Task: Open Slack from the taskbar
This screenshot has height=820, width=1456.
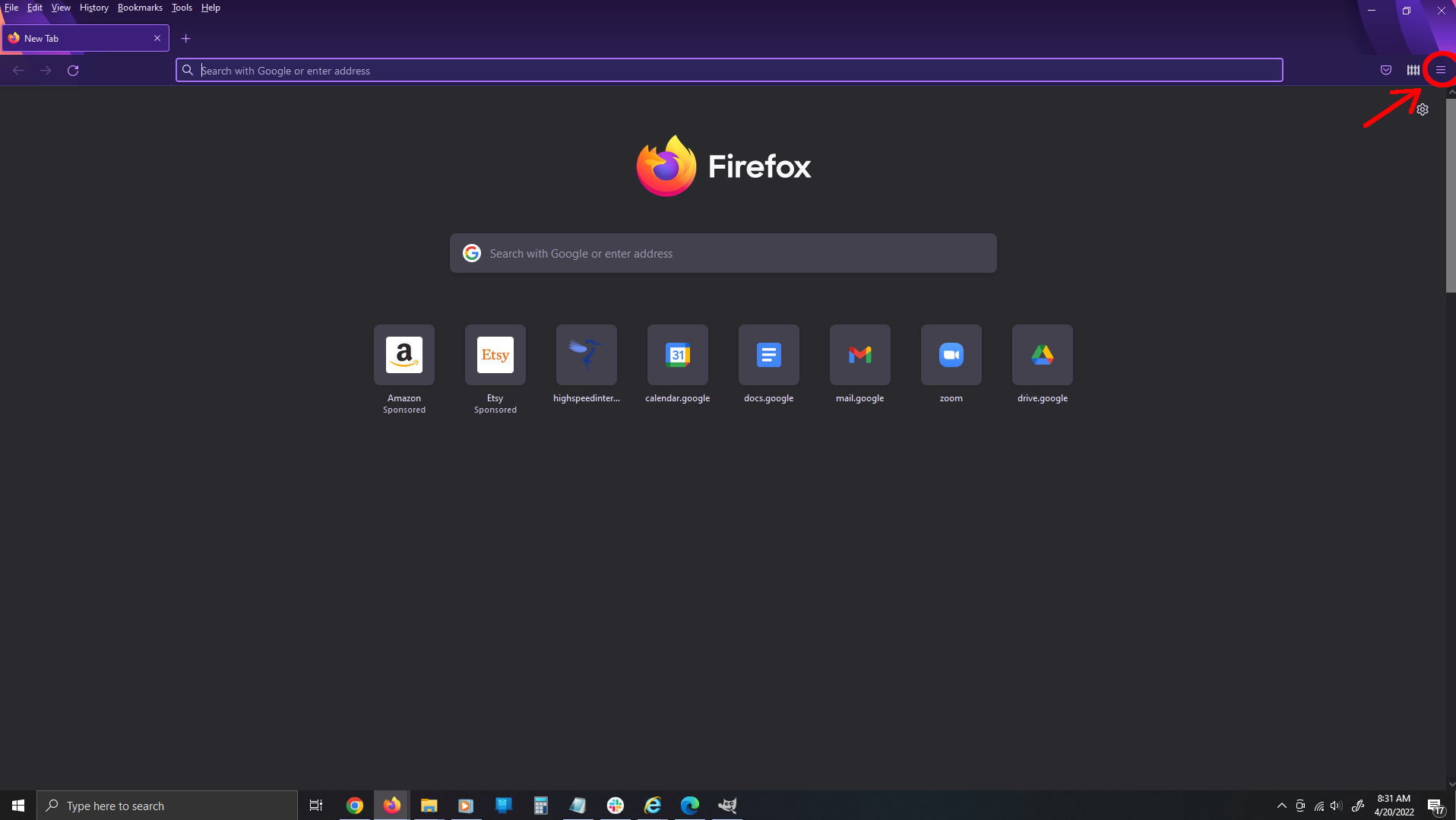Action: (x=616, y=806)
